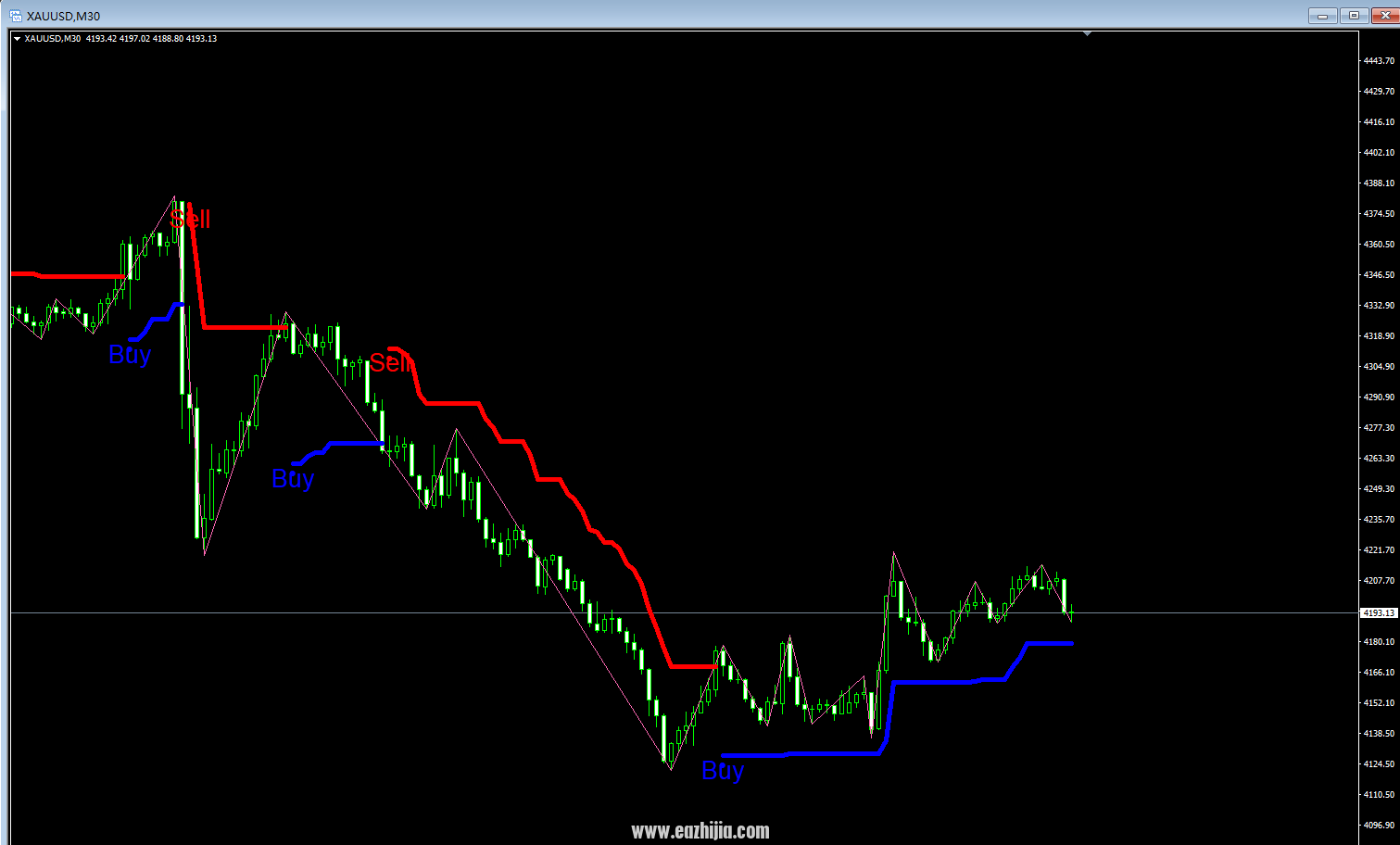Click the 4360.50 price scale label
1400x845 pixels.
click(1379, 245)
